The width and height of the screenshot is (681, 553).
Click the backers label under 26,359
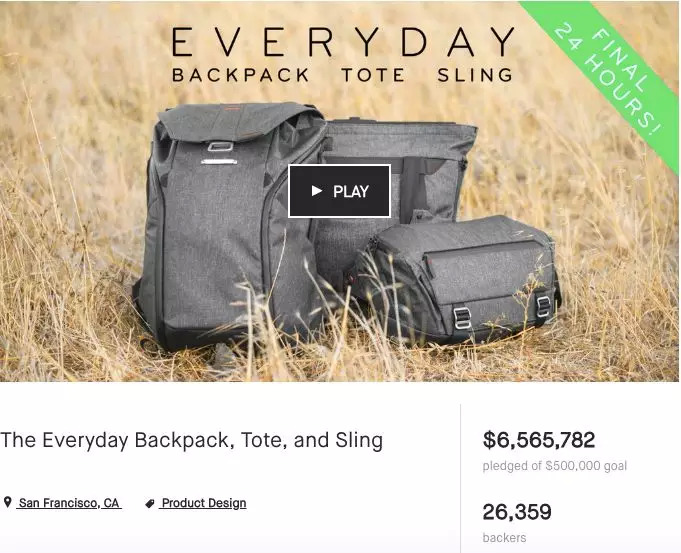(x=504, y=538)
